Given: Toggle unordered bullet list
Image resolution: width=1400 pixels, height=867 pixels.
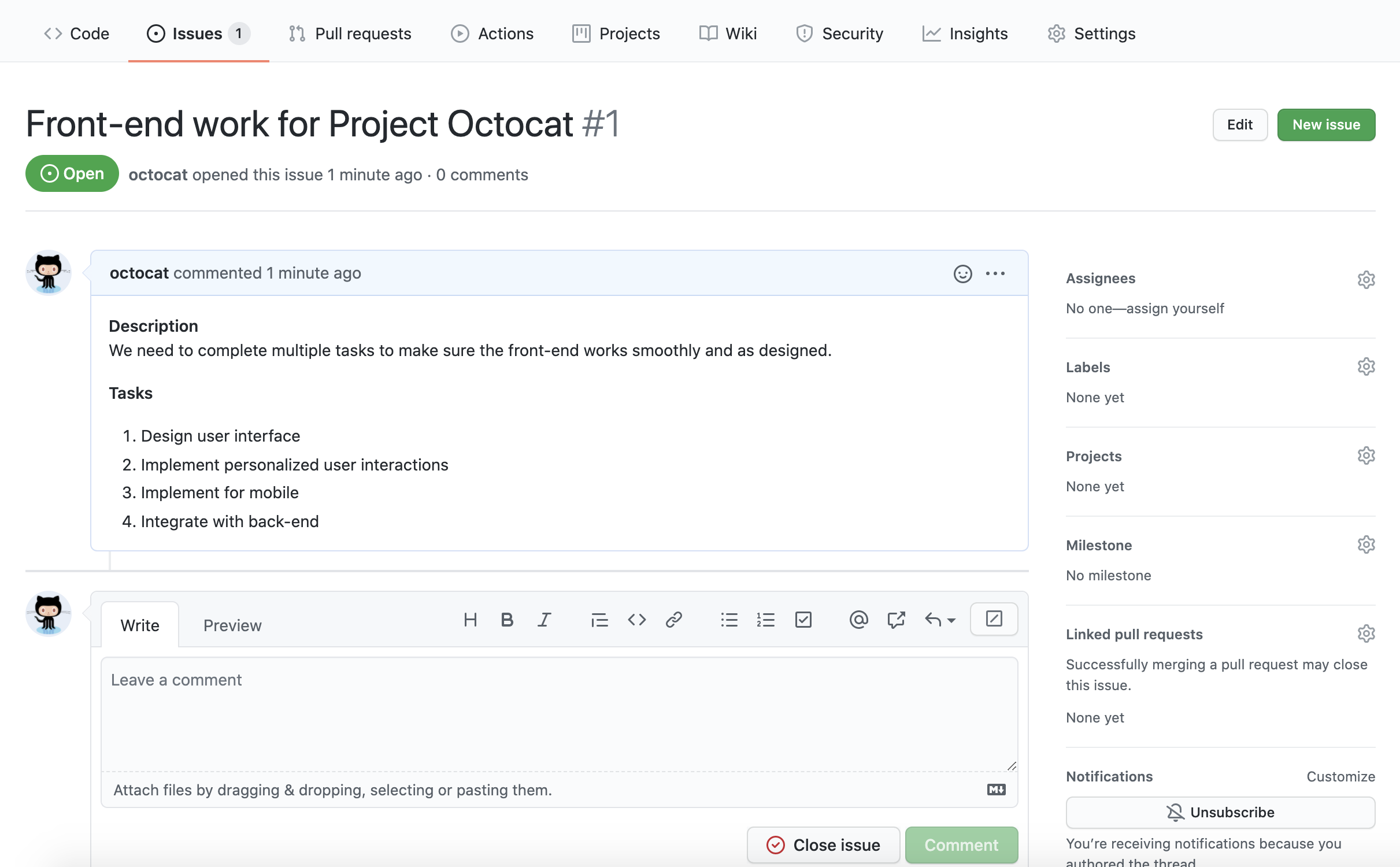Looking at the screenshot, I should pos(729,619).
